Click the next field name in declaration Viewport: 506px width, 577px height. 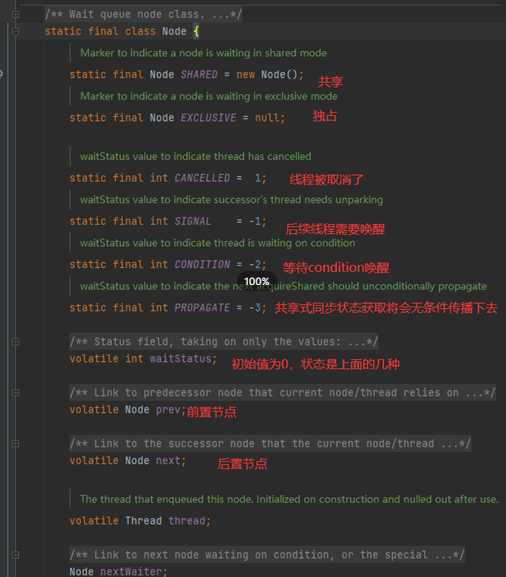click(168, 461)
